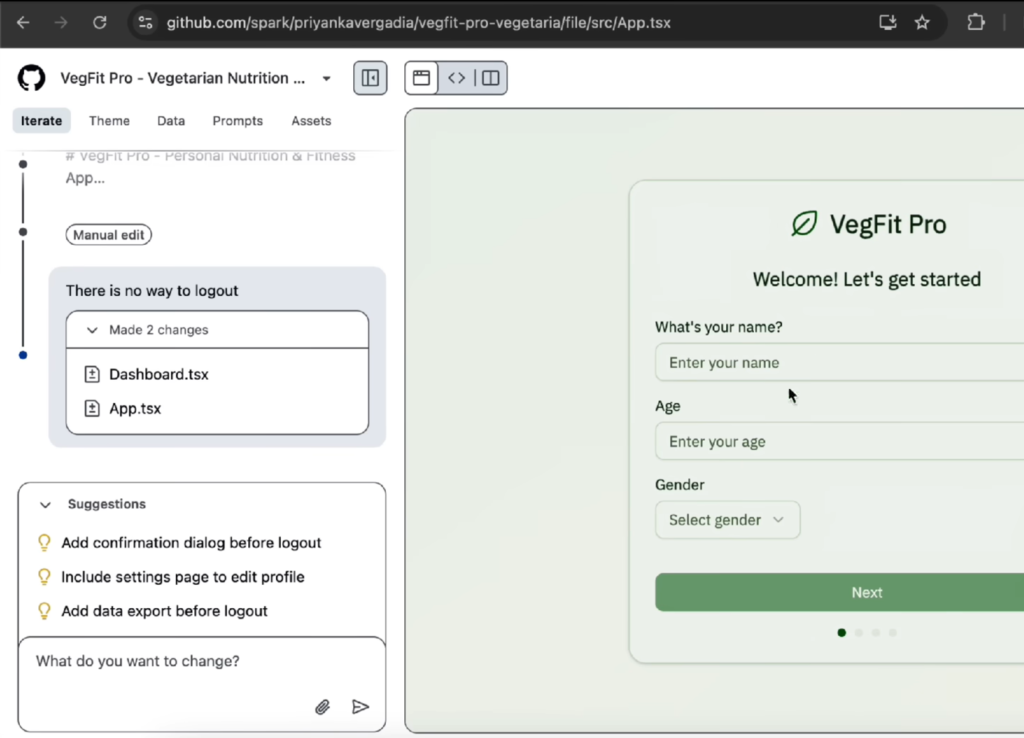Switch to the Theme tab
This screenshot has width=1024, height=738.
tap(109, 121)
